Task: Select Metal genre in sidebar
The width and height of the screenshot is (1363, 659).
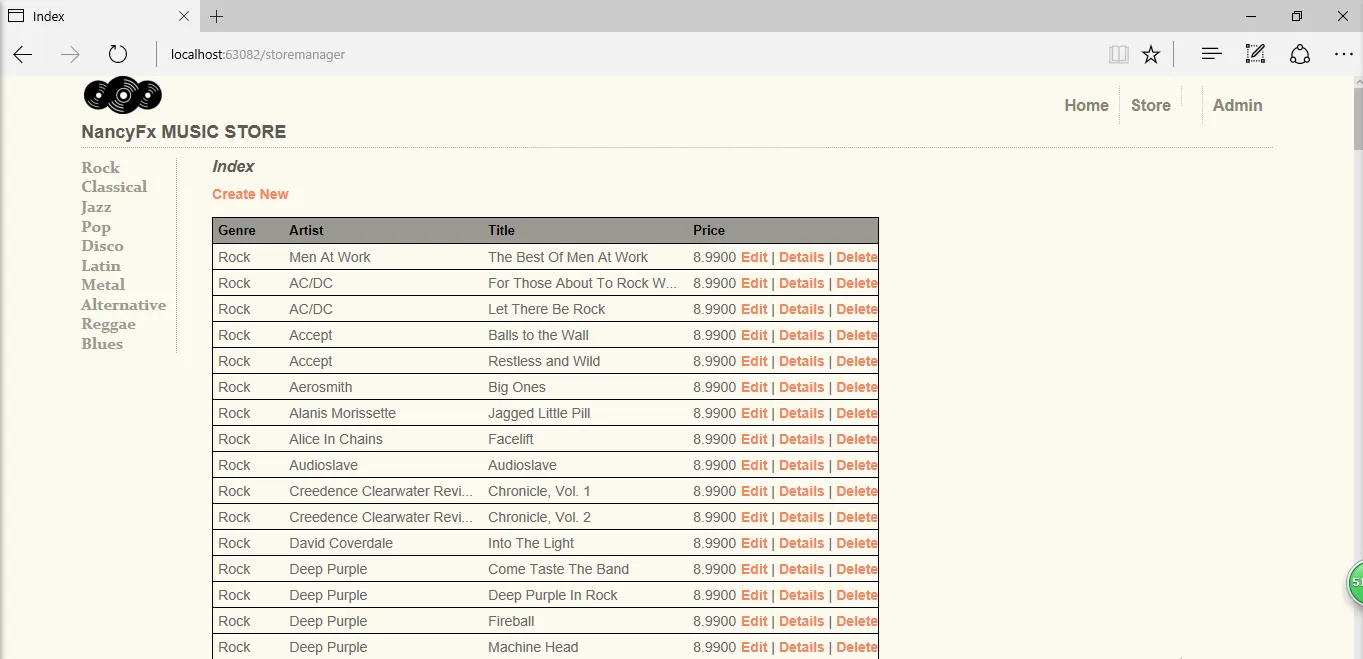Action: pyautogui.click(x=103, y=285)
